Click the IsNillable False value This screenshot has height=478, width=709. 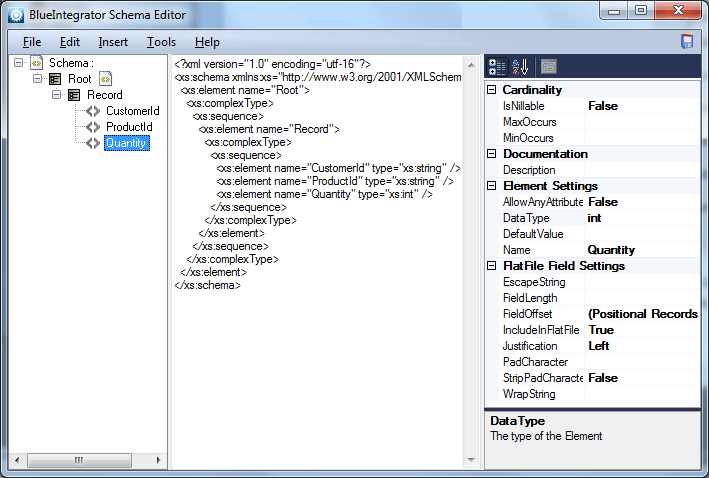tap(642, 106)
